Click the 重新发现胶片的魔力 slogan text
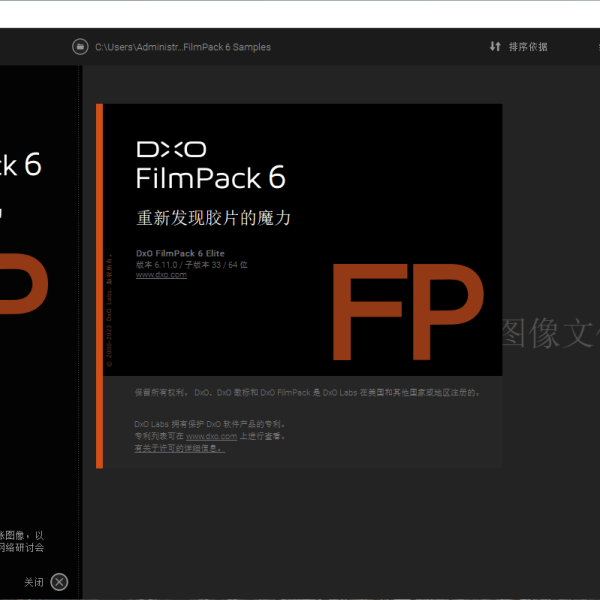The image size is (600, 600). (x=214, y=218)
